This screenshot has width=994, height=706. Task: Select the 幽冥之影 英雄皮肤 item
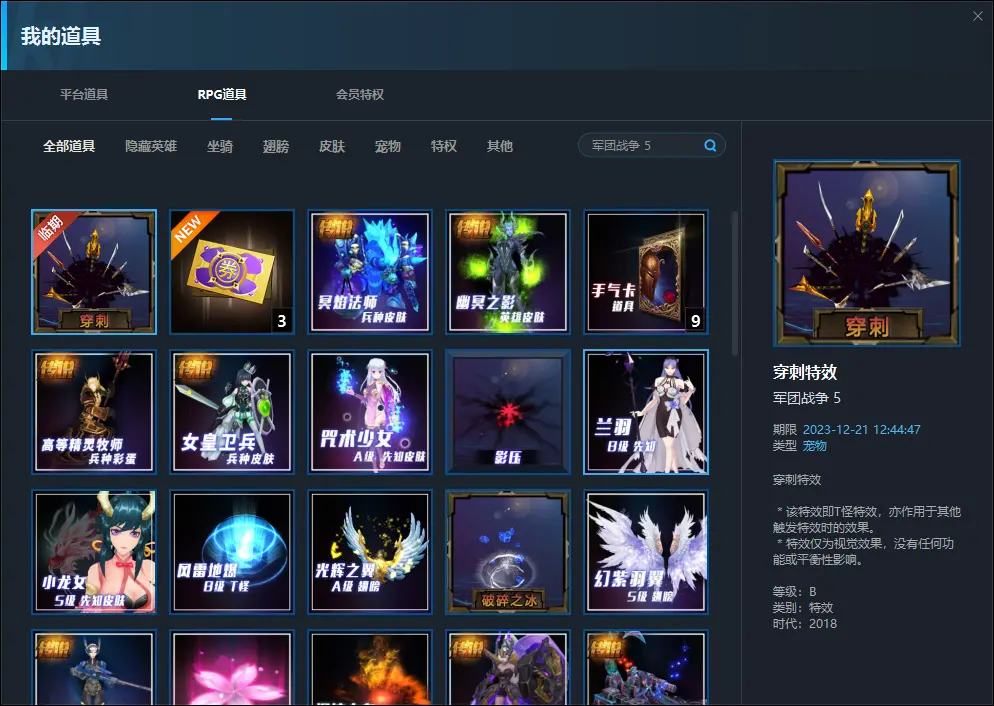[x=508, y=272]
